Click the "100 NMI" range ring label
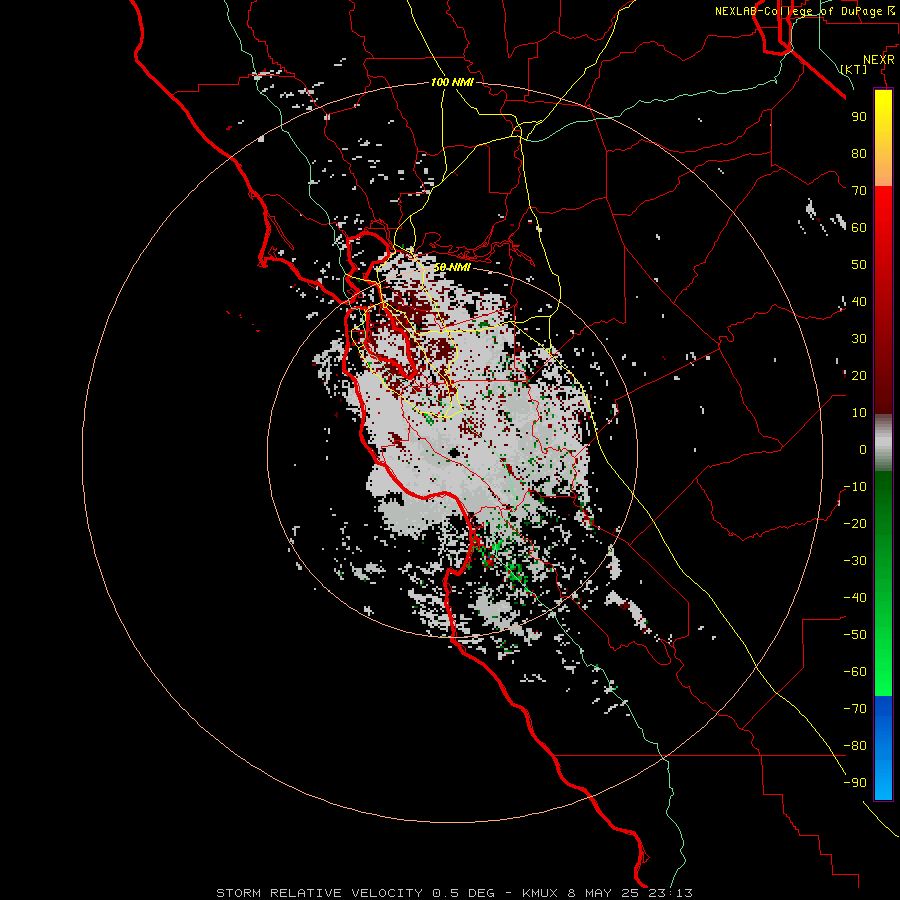 (452, 82)
